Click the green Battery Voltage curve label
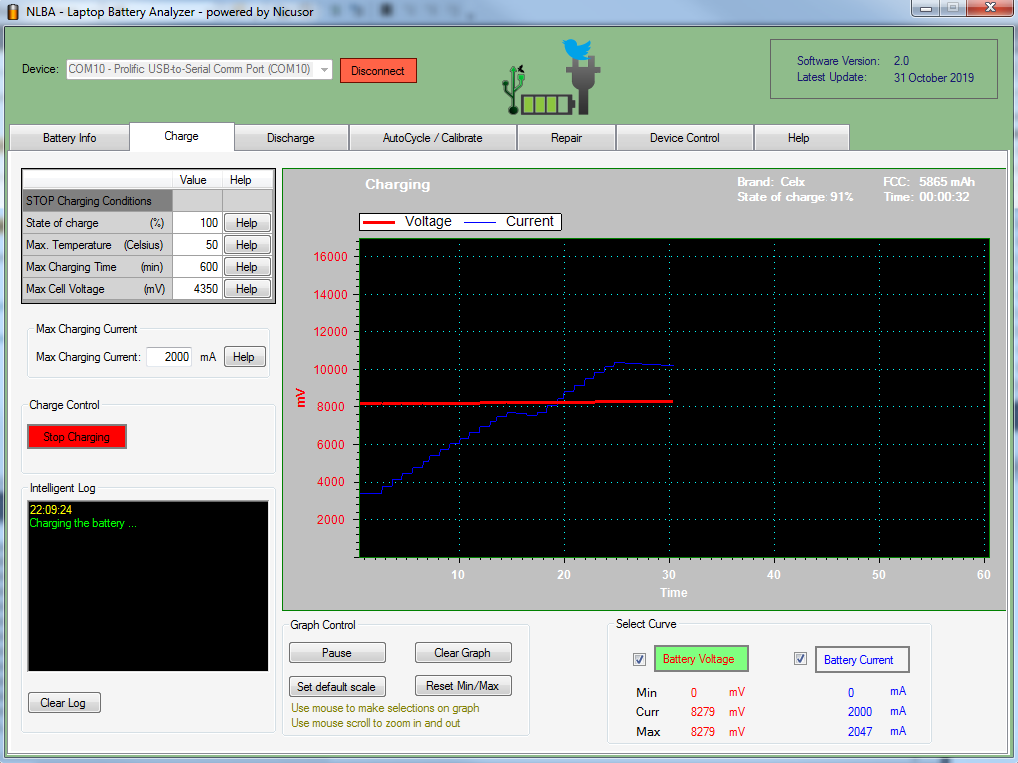The height and width of the screenshot is (763, 1018). tap(700, 658)
